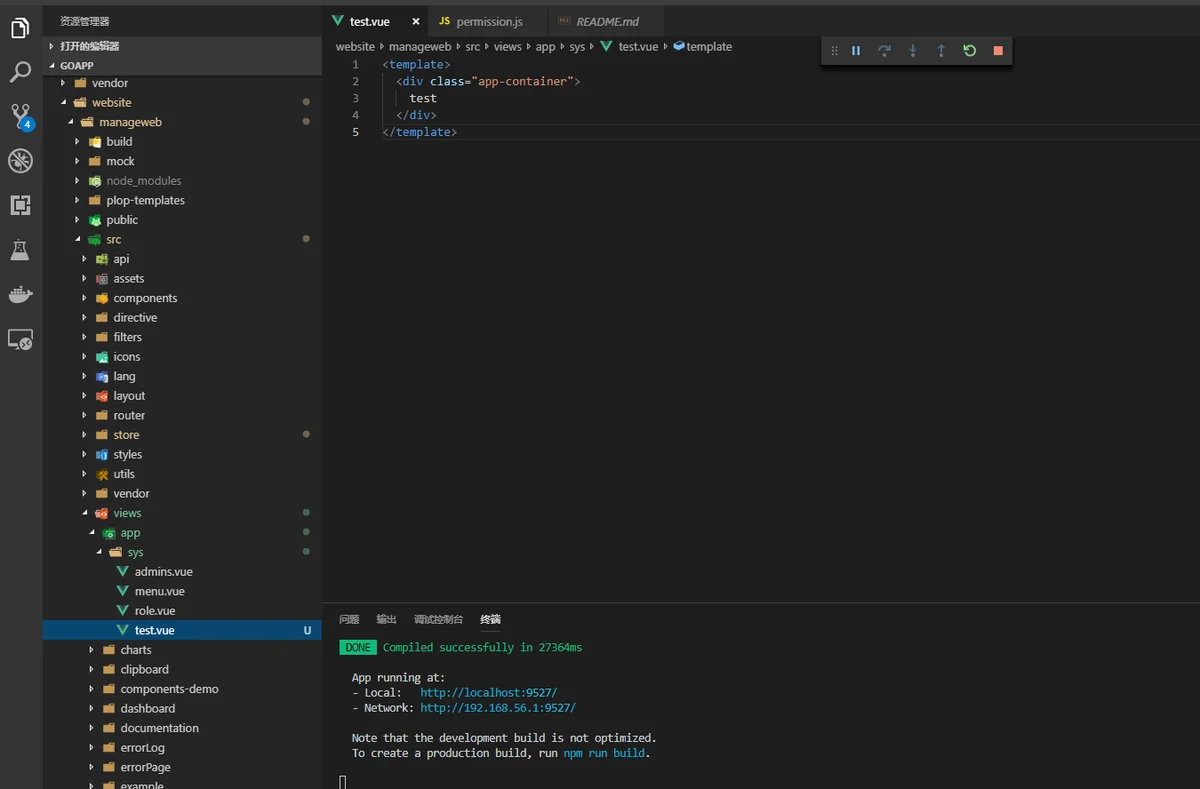Expand the node_modules folder
1200x789 pixels.
point(144,181)
